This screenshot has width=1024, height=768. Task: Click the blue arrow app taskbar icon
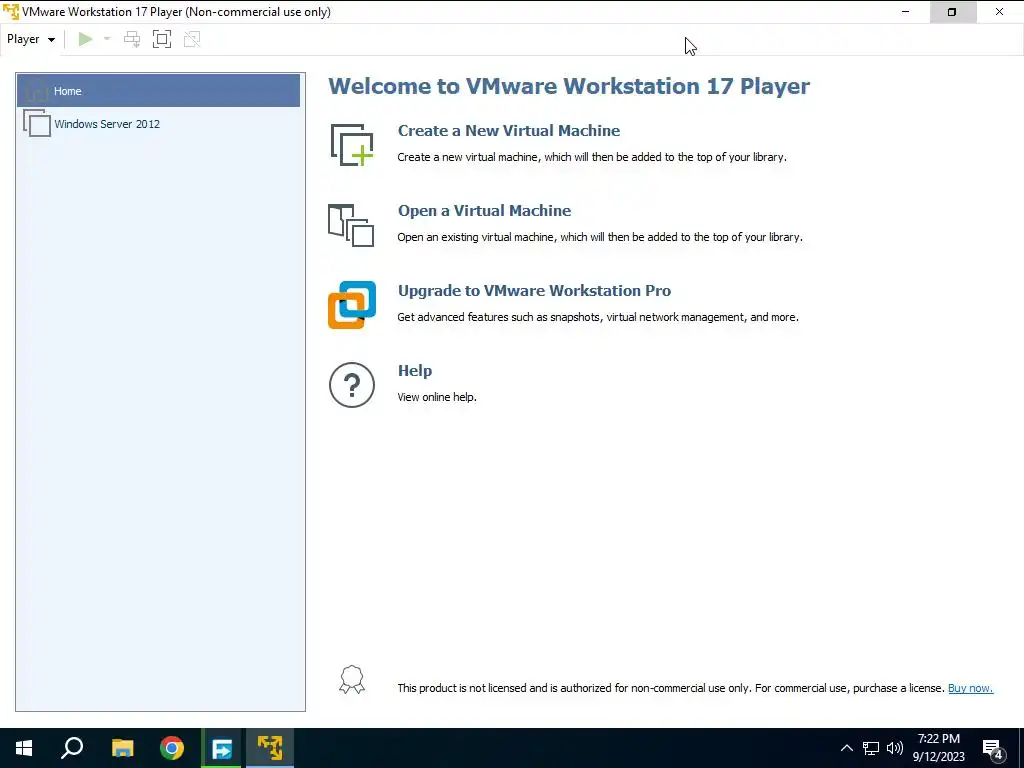pos(221,748)
